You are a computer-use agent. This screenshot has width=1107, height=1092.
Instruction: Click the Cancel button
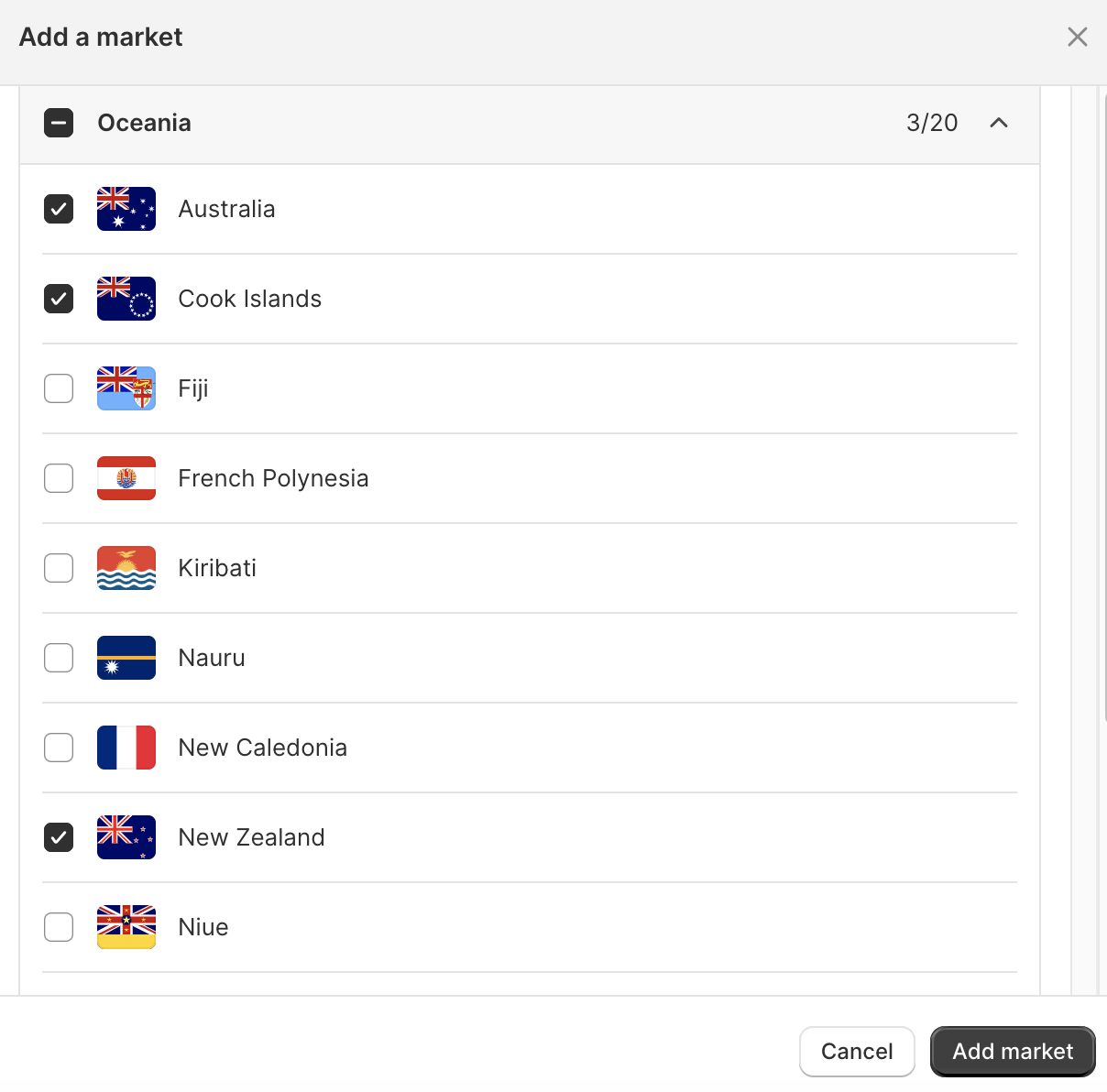857,1052
